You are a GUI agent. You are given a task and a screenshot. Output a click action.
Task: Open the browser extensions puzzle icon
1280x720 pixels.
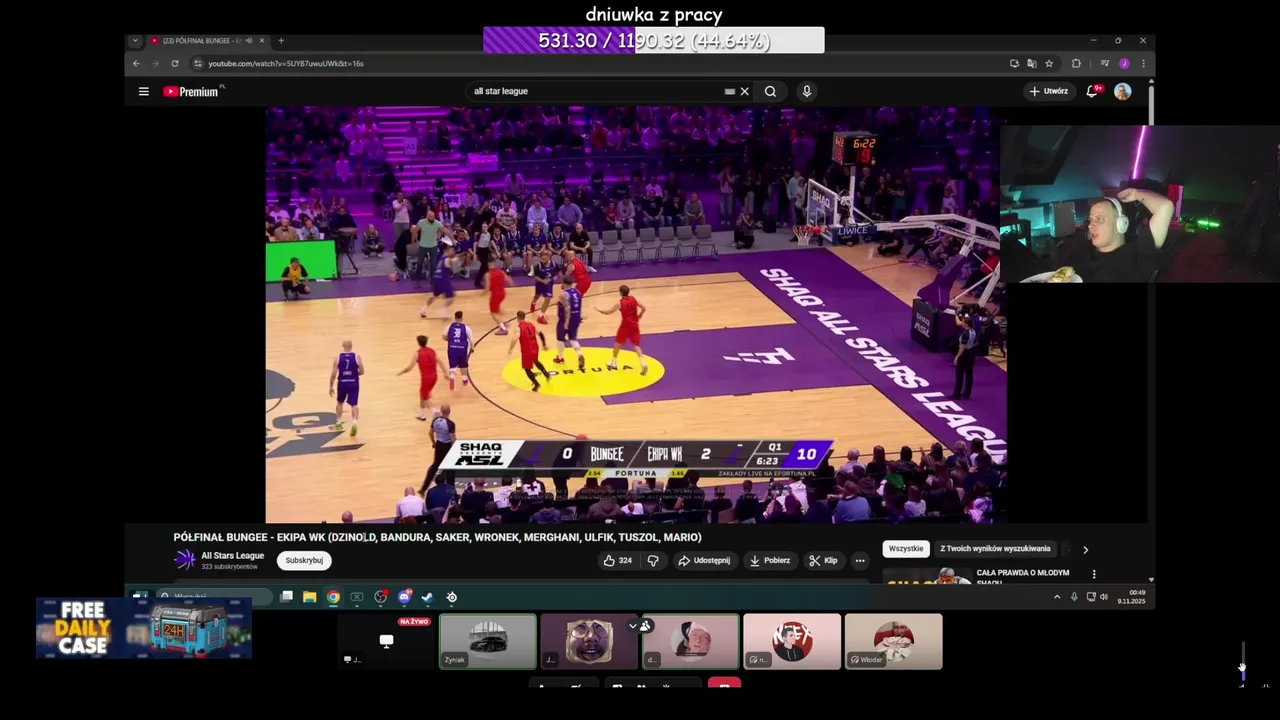(1076, 63)
